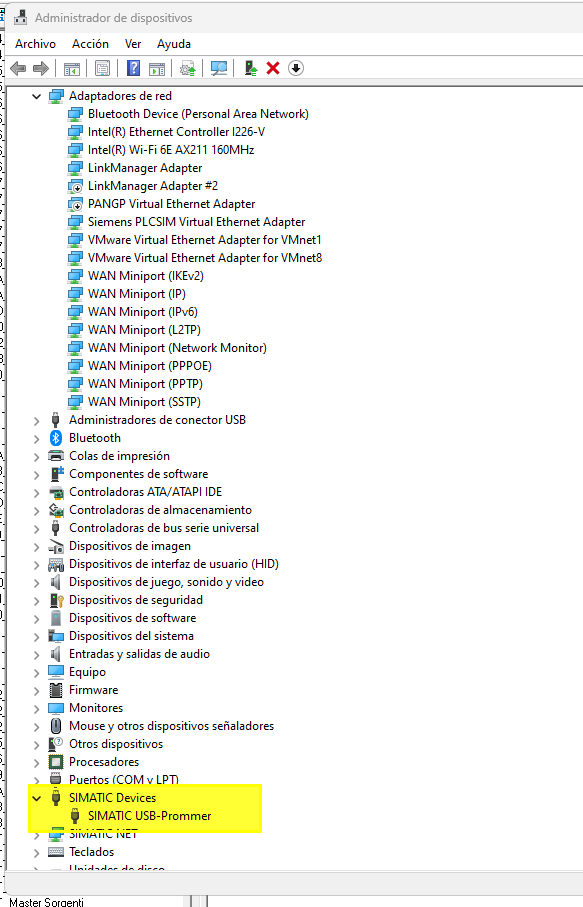Click the blue question mark Help icon
This screenshot has height=907, width=583.
pos(134,68)
